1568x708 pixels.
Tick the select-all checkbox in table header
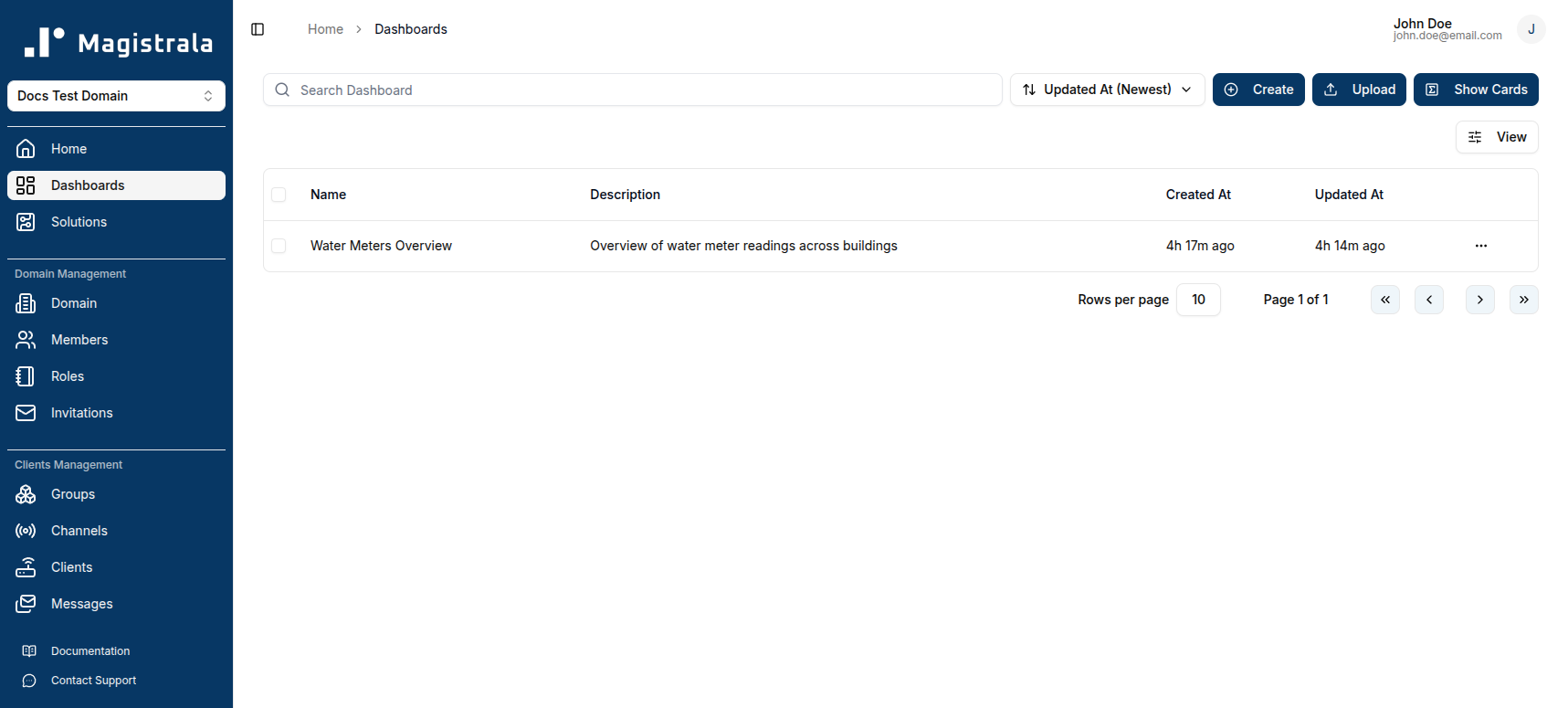point(279,195)
